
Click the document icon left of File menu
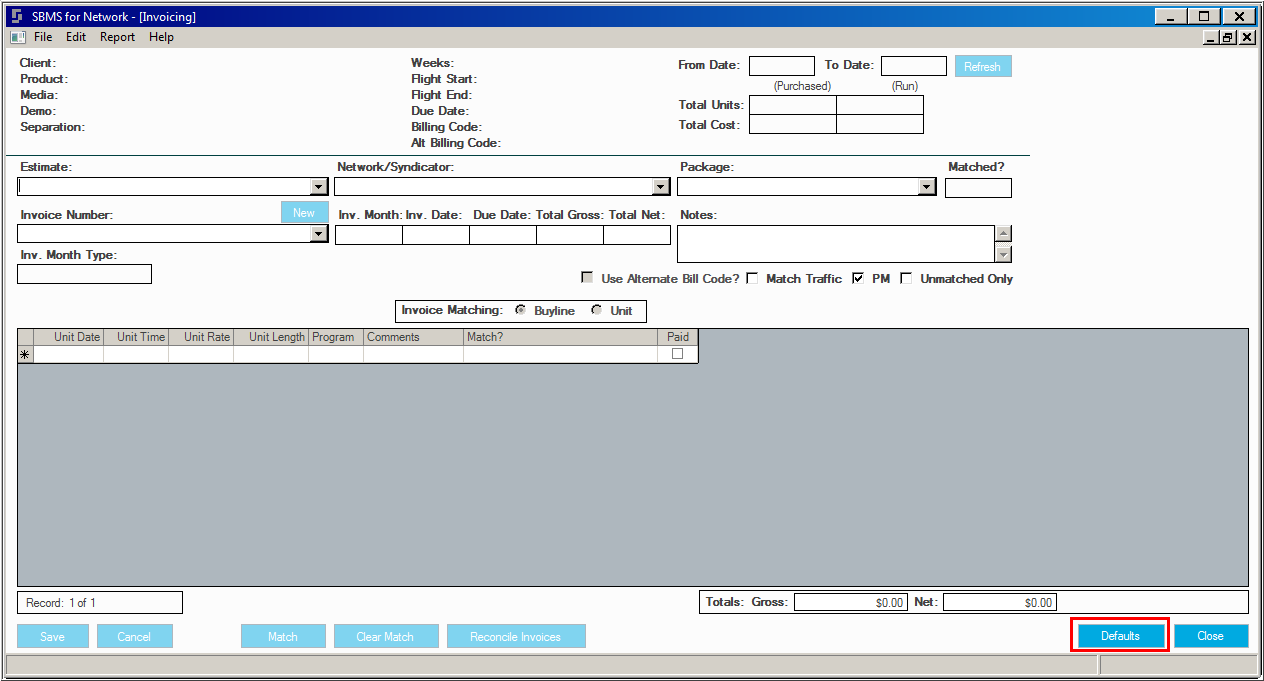click(x=17, y=37)
